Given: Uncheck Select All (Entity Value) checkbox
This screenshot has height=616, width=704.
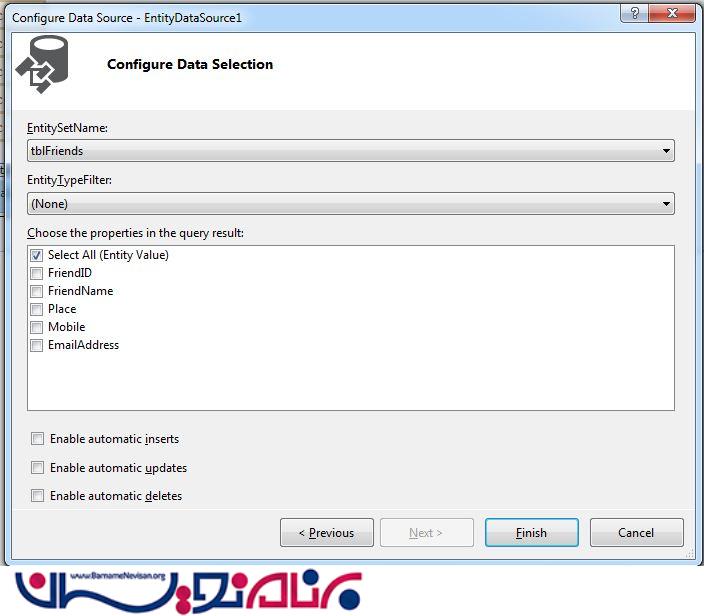Looking at the screenshot, I should (37, 255).
